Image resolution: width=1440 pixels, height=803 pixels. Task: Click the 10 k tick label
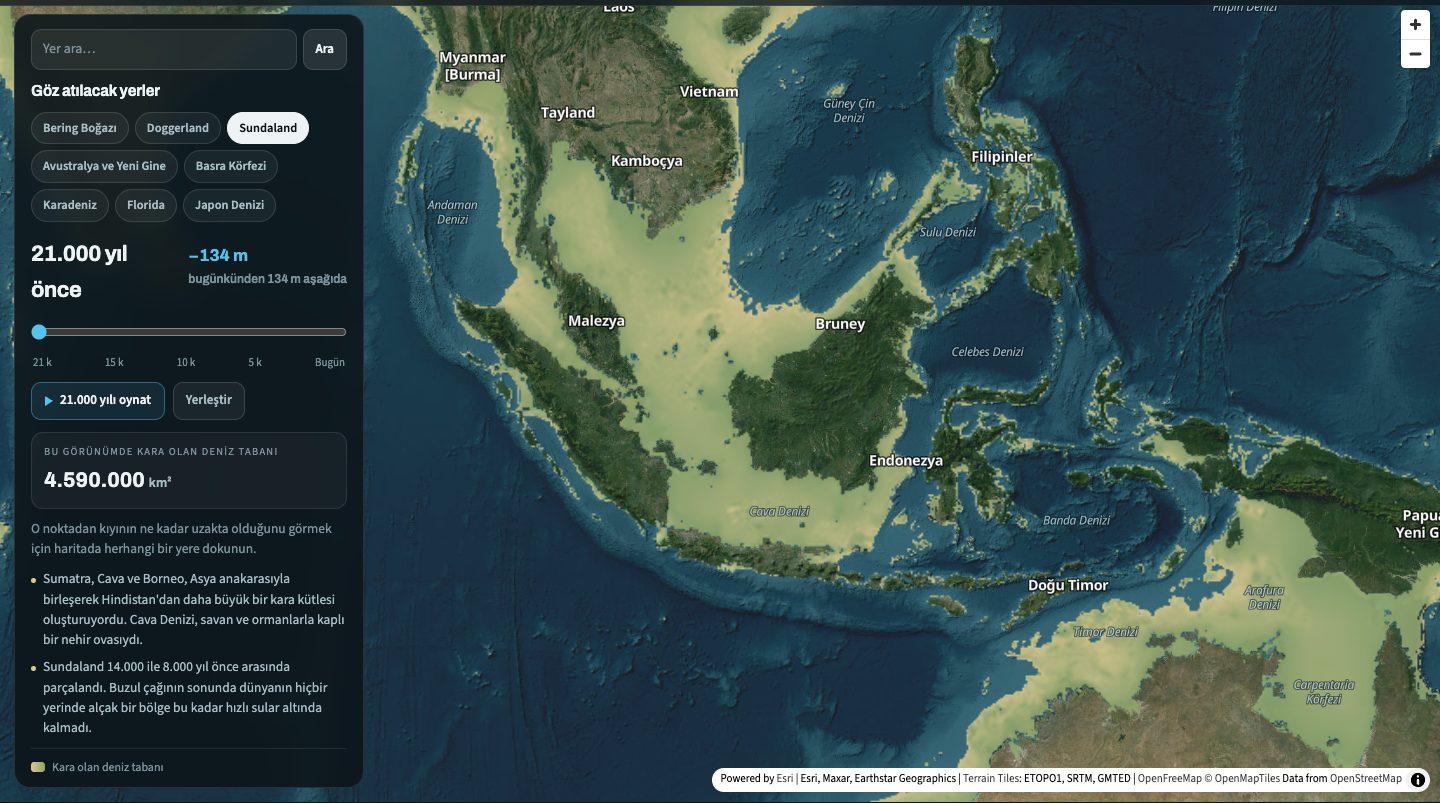[x=186, y=362]
